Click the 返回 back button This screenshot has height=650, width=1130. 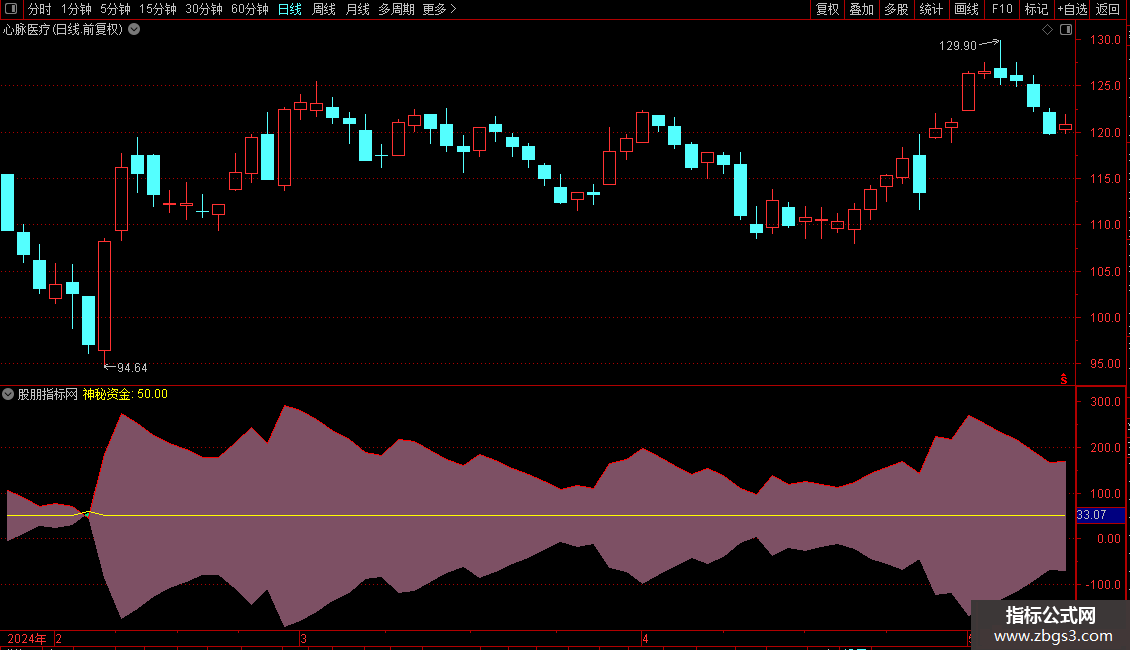pos(1108,9)
